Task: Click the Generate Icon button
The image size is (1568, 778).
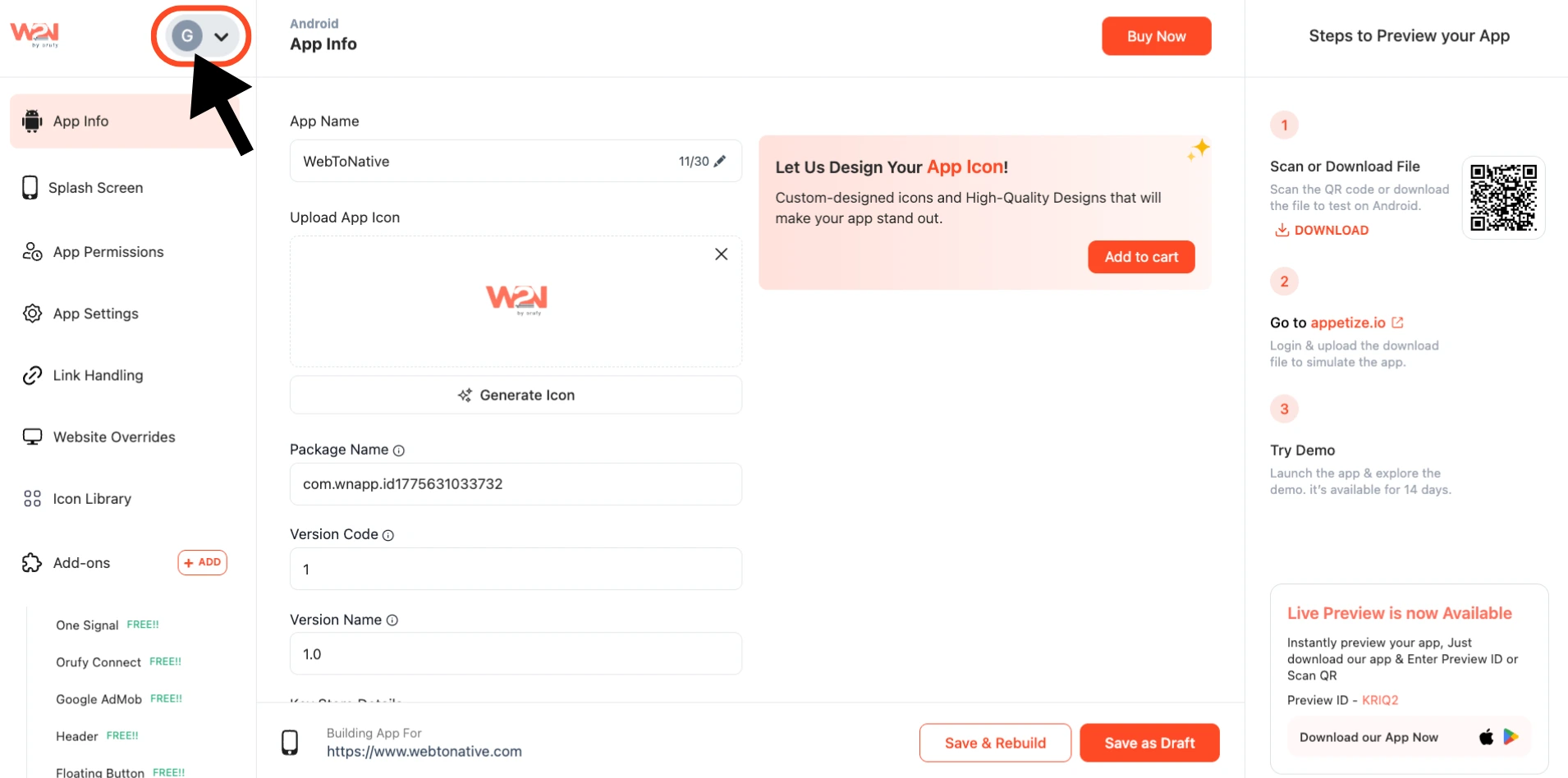Action: 516,395
